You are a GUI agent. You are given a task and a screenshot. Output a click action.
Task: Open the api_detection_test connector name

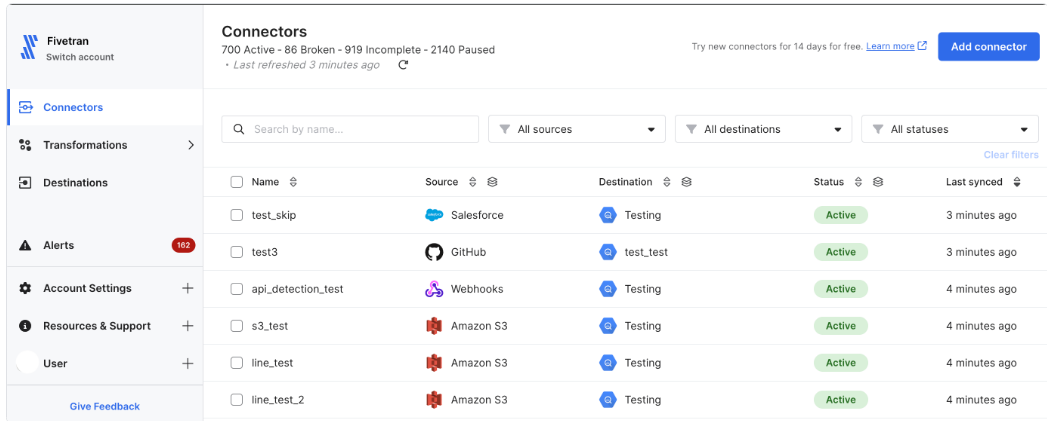pos(298,289)
